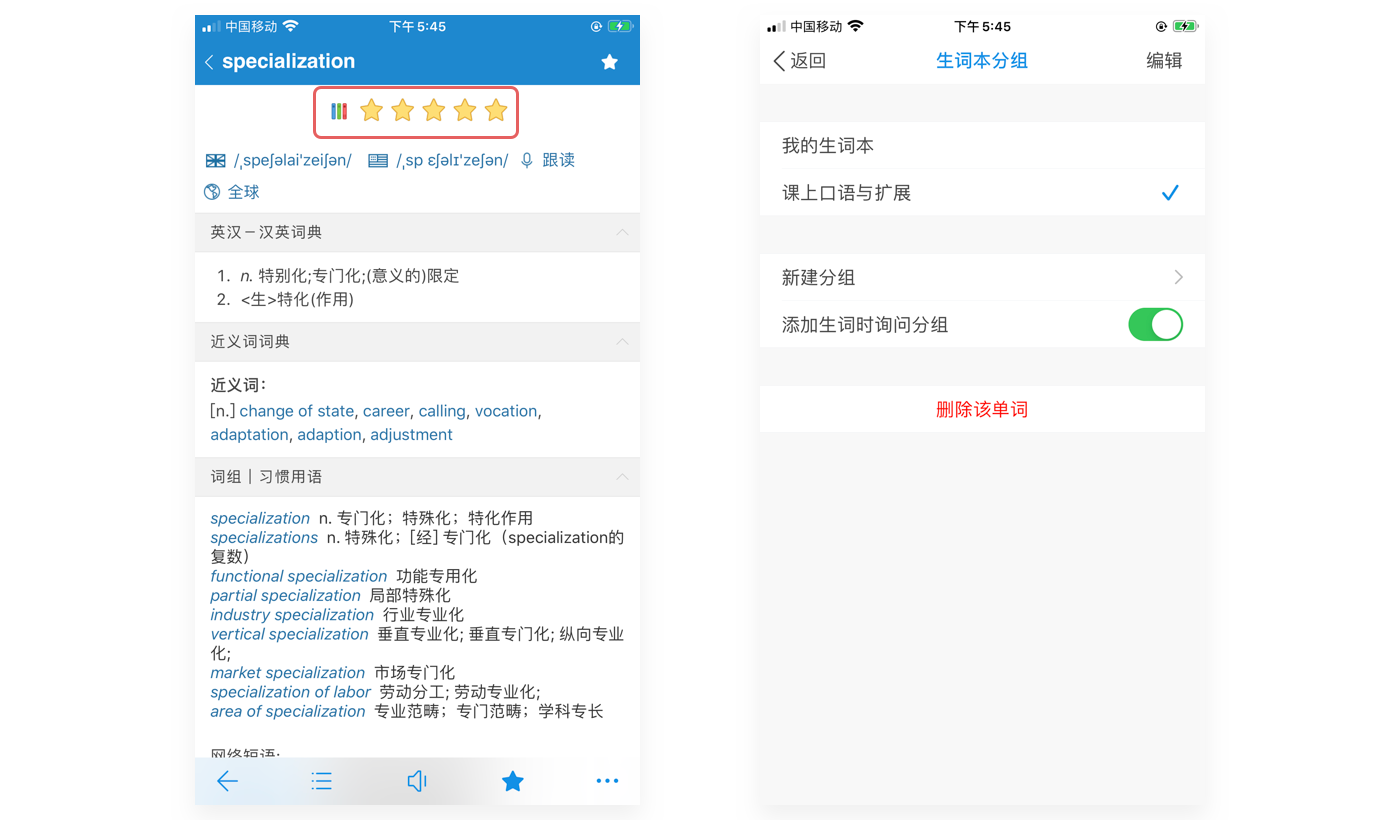This screenshot has height=820, width=1400.
Task: Open synonym 'career'
Action: [386, 411]
